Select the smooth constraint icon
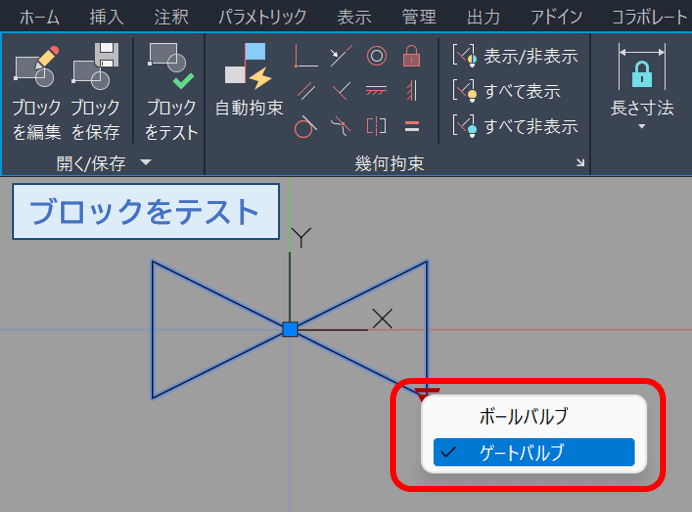The height and width of the screenshot is (512, 692). point(341,127)
